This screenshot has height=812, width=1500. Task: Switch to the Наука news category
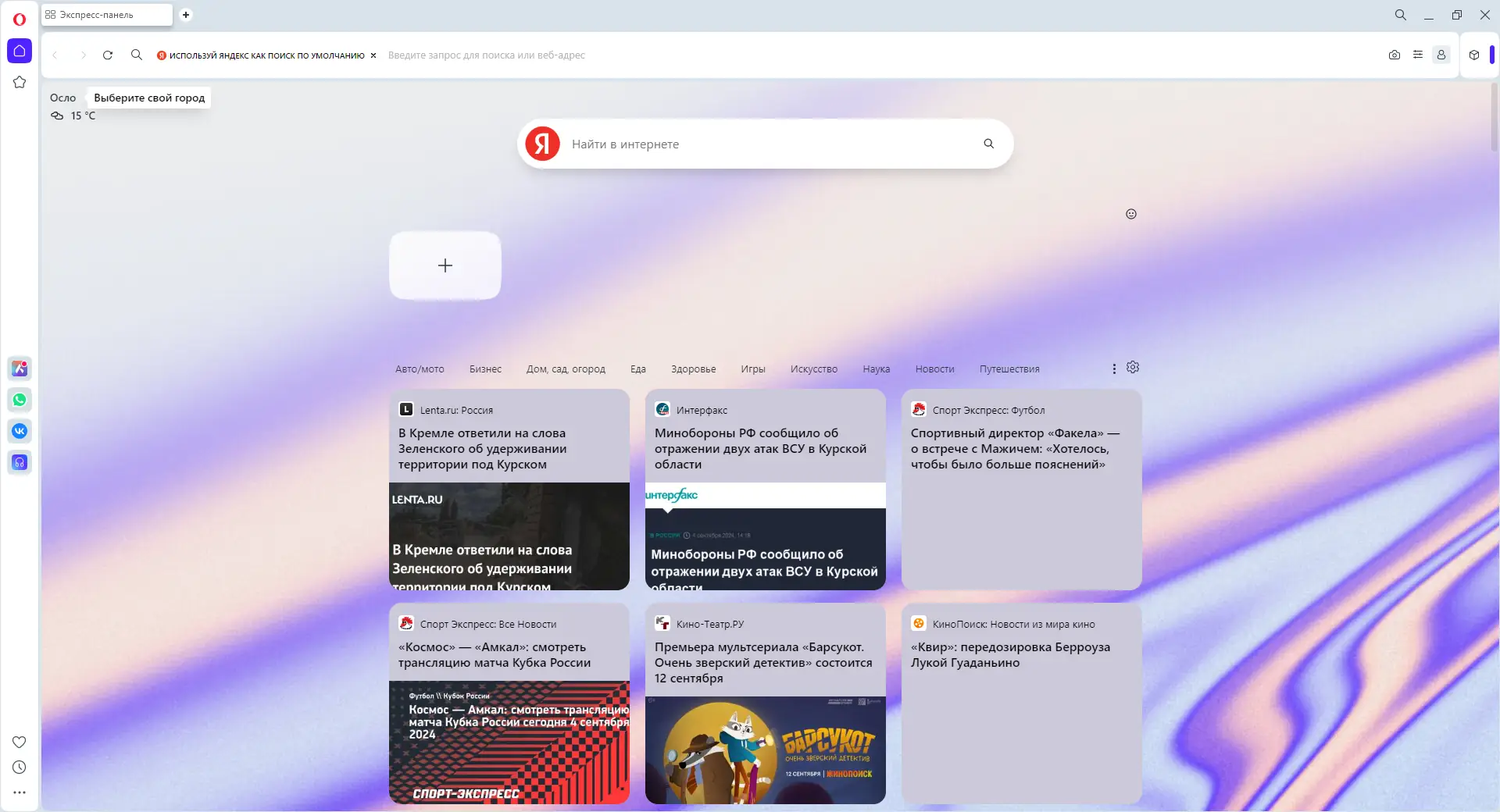pyautogui.click(x=876, y=369)
